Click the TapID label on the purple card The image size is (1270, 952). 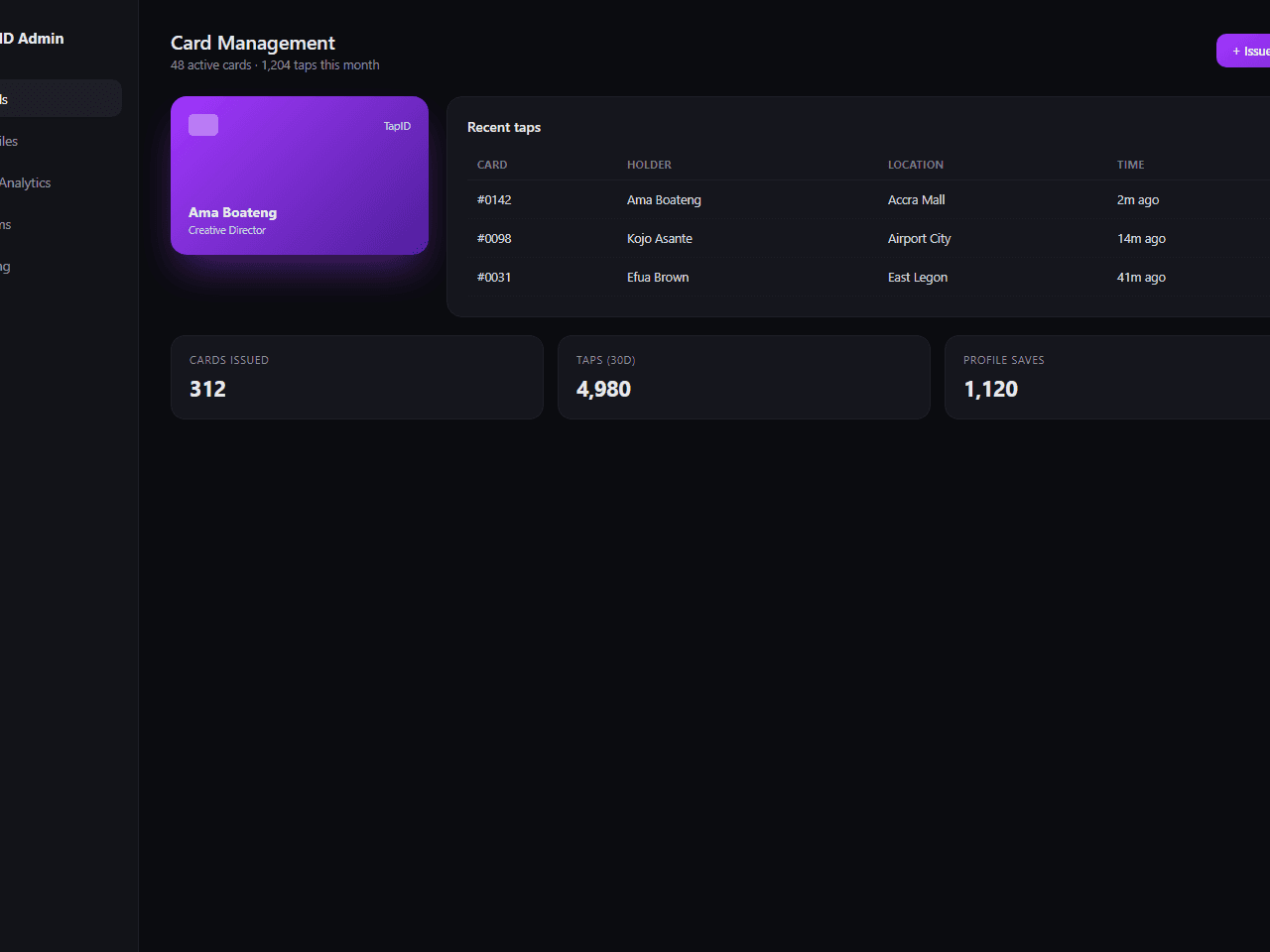(x=397, y=126)
